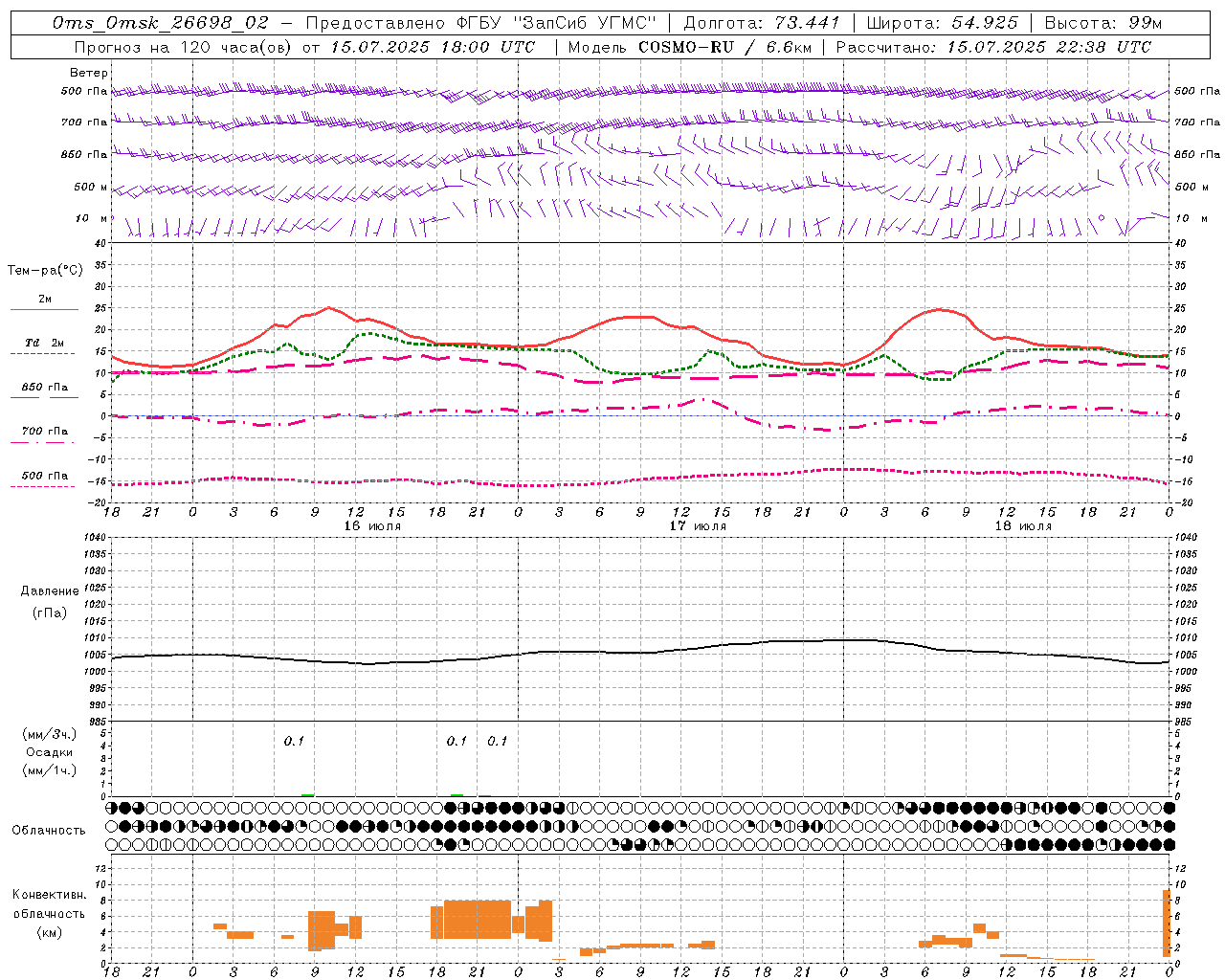
Task: Click the Td 2м dew point legend entry
Action: [x=44, y=343]
